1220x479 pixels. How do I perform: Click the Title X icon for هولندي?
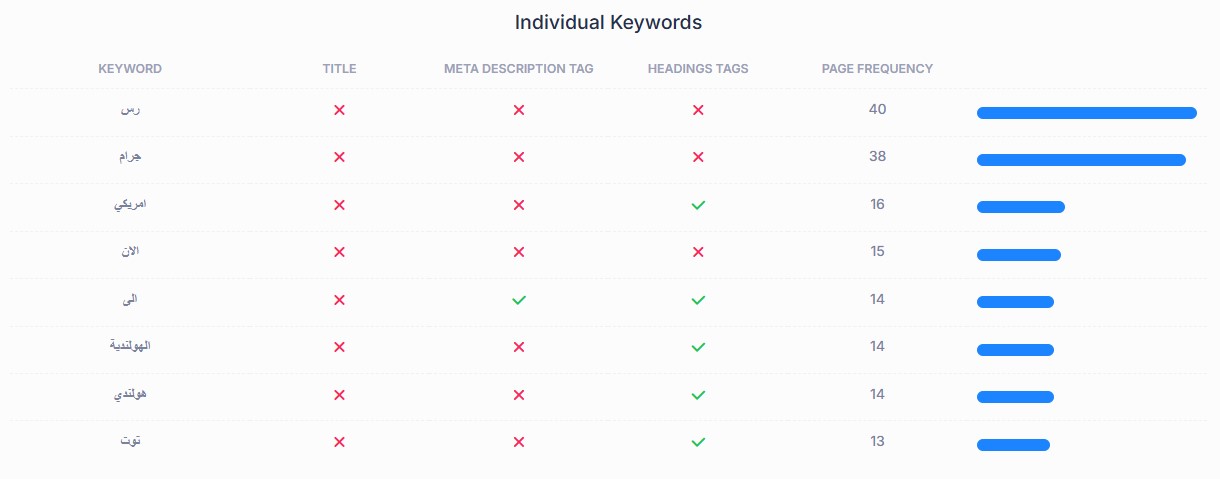[339, 395]
